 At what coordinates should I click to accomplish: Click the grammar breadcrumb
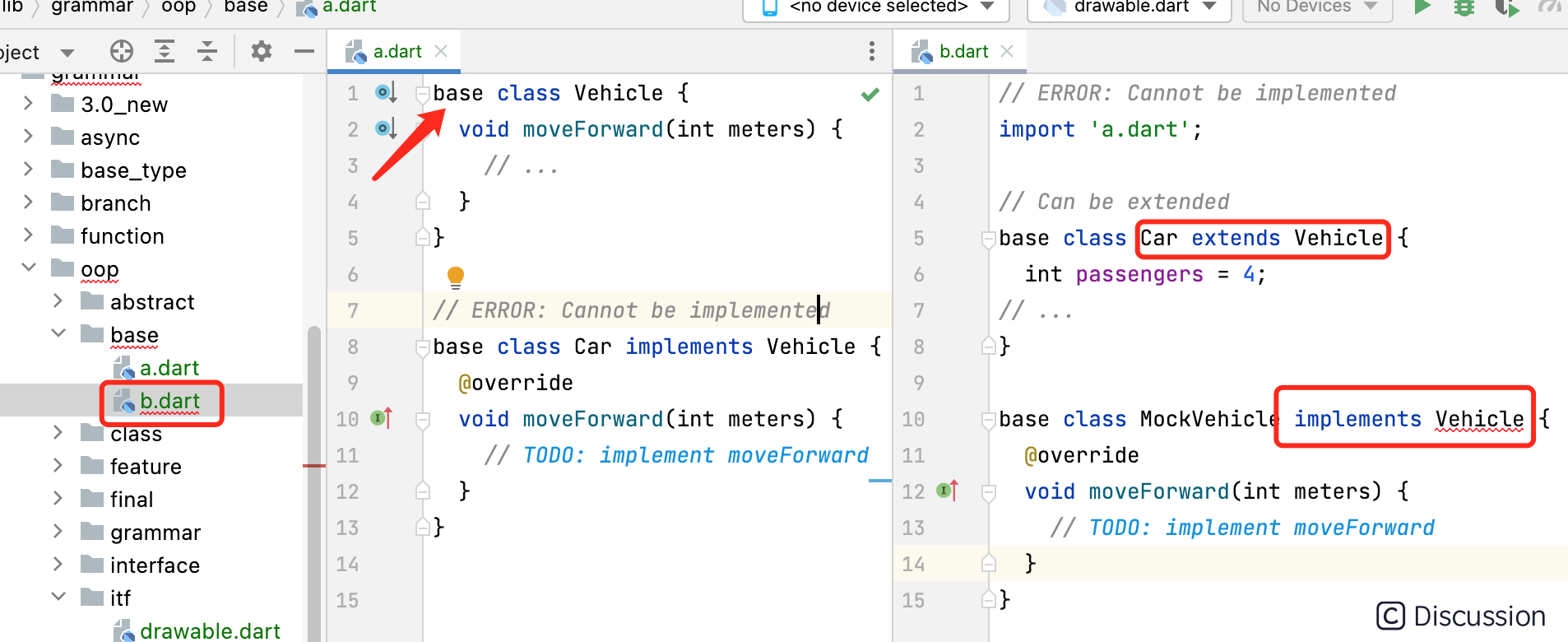click(92, 7)
